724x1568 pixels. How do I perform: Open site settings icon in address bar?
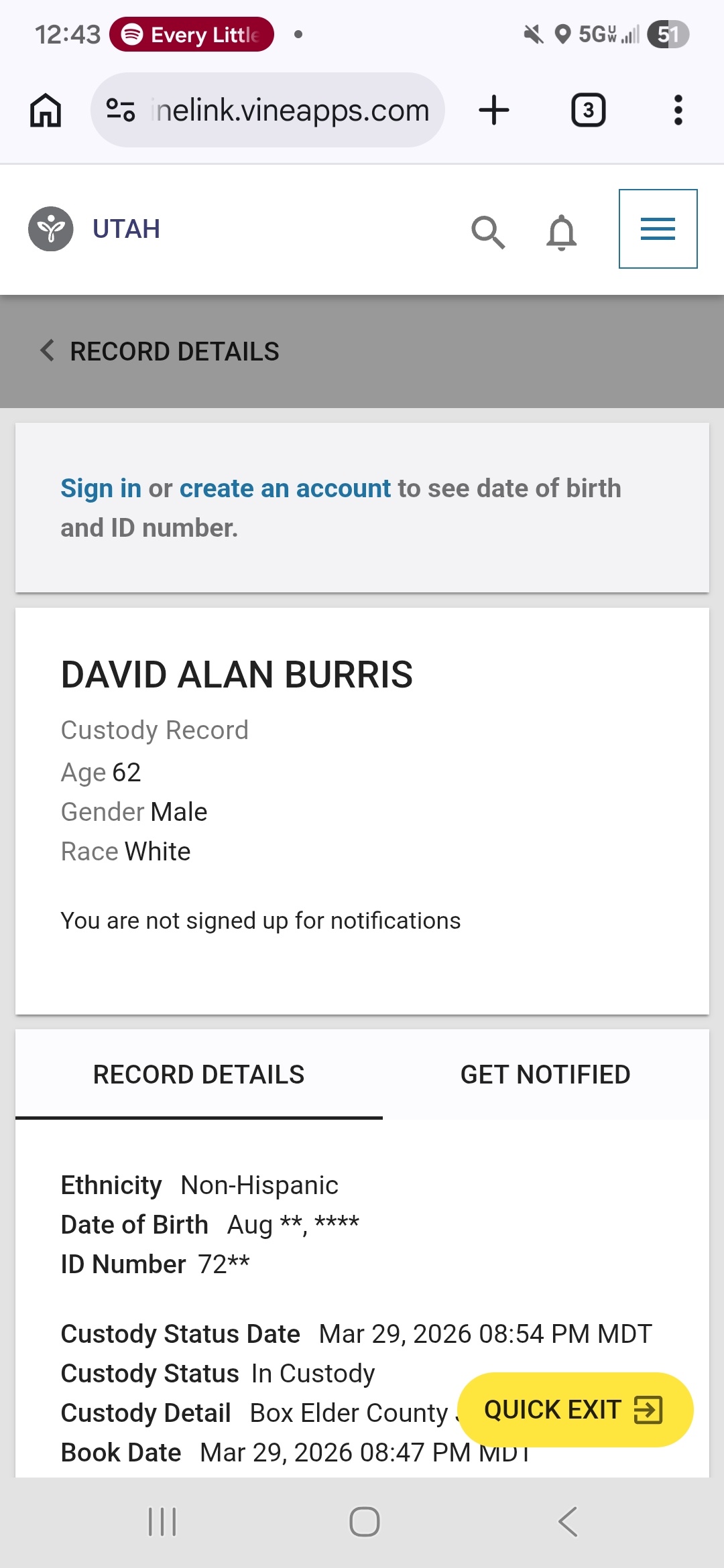121,110
